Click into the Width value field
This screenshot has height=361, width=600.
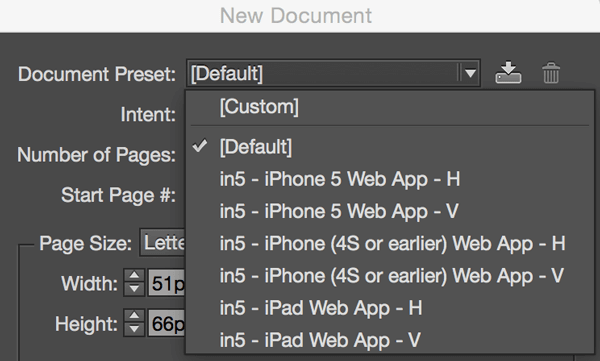(x=167, y=283)
